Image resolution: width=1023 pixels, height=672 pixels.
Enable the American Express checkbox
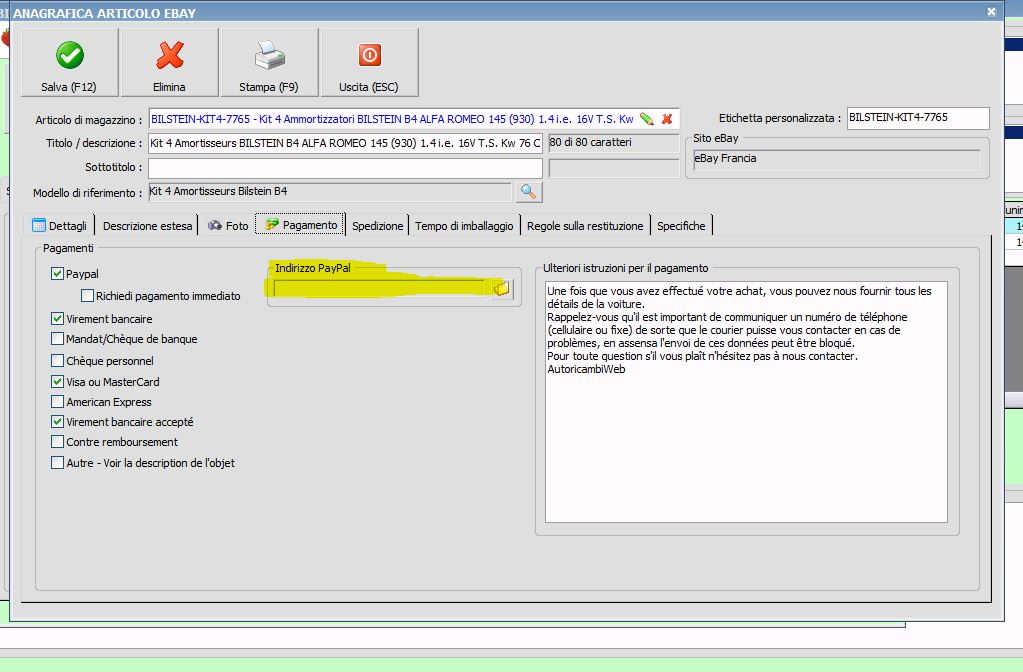pyautogui.click(x=57, y=401)
